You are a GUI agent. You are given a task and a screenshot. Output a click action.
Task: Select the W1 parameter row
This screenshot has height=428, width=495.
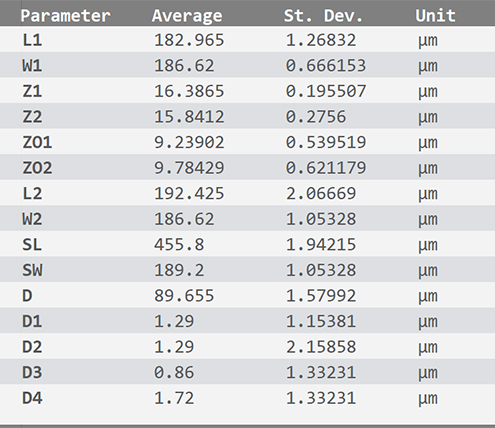pos(247,65)
